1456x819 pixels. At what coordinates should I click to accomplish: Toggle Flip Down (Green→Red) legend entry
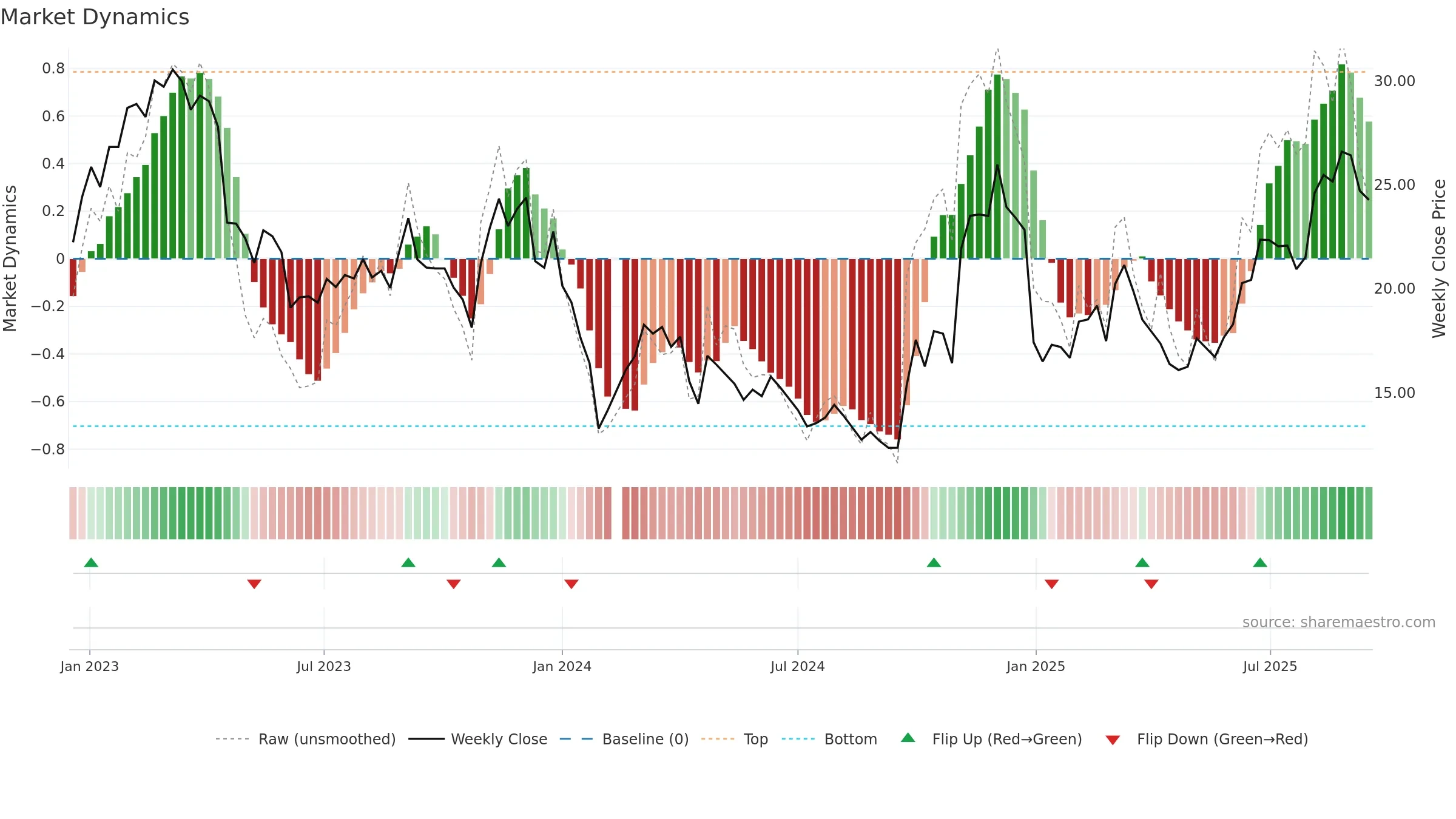1207,740
